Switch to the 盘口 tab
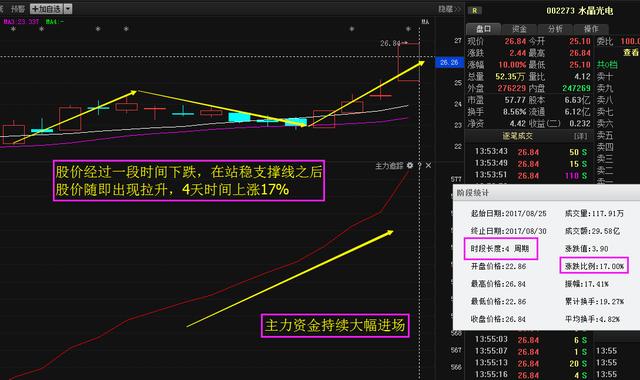The height and width of the screenshot is (380, 640). (x=483, y=29)
